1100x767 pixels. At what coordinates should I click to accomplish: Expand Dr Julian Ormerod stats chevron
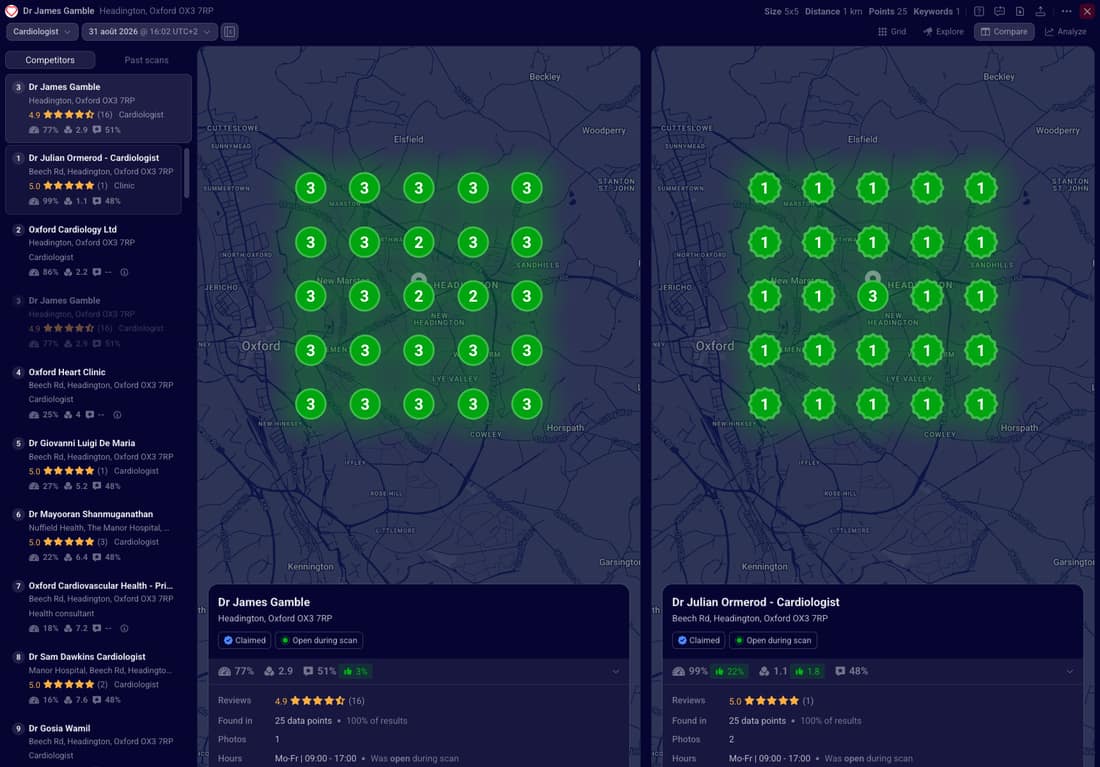coord(1069,672)
